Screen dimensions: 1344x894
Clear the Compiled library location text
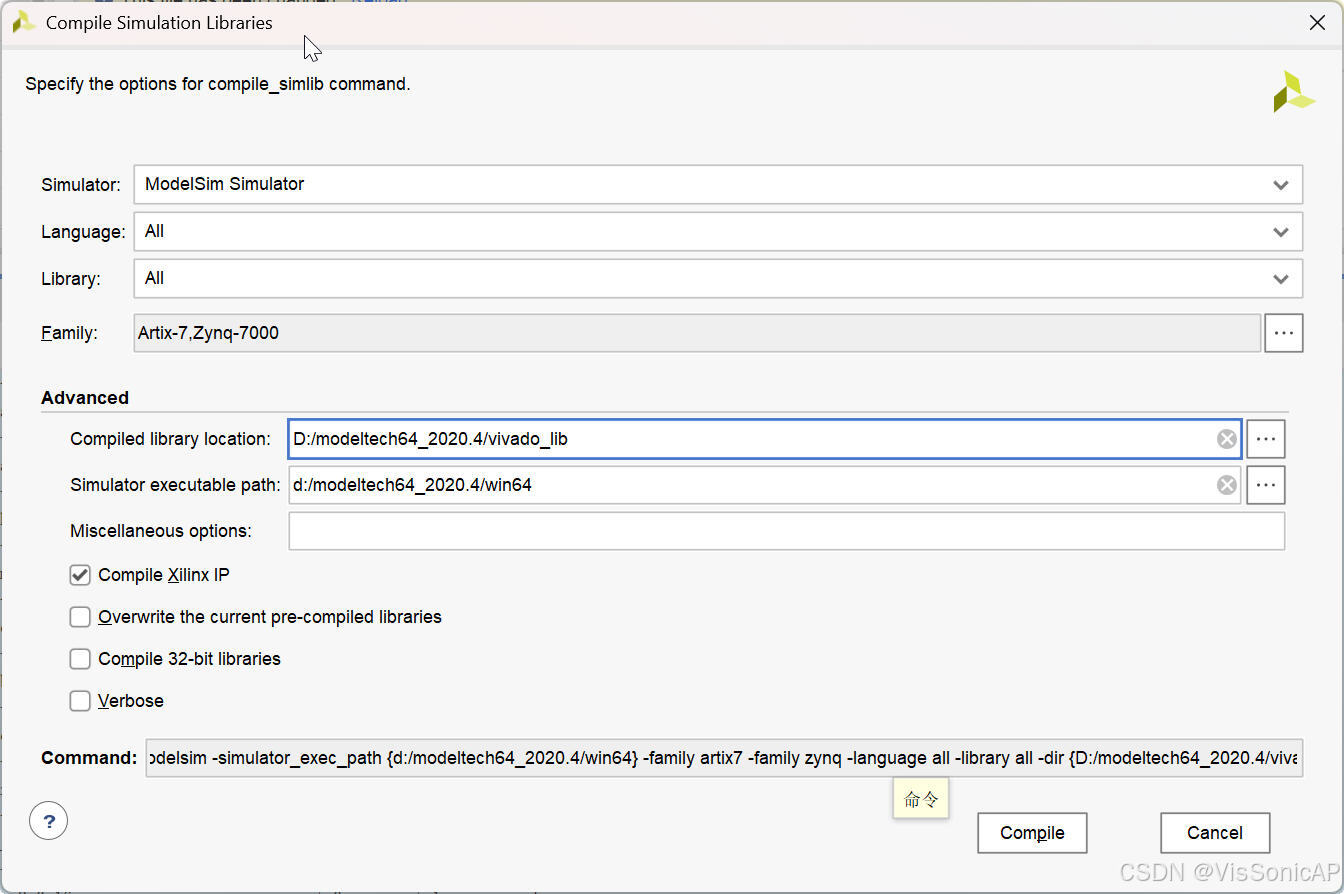click(x=1227, y=439)
